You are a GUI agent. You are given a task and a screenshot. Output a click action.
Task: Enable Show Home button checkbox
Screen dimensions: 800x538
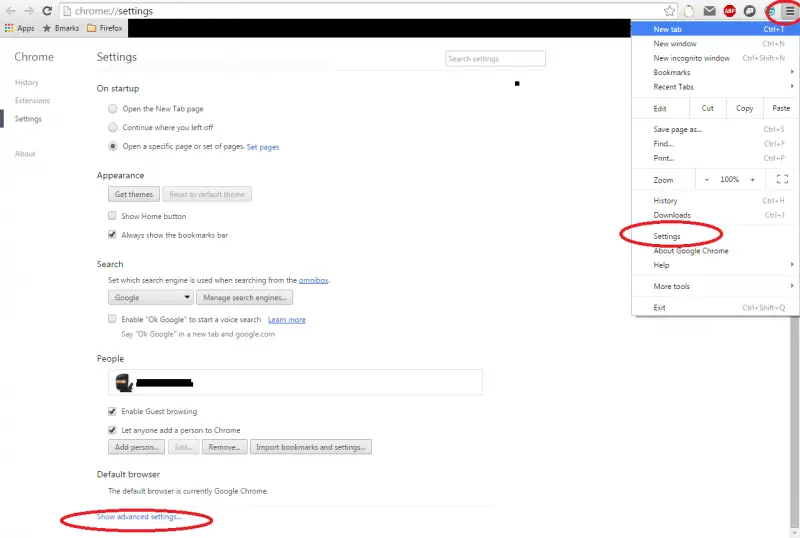(x=112, y=215)
